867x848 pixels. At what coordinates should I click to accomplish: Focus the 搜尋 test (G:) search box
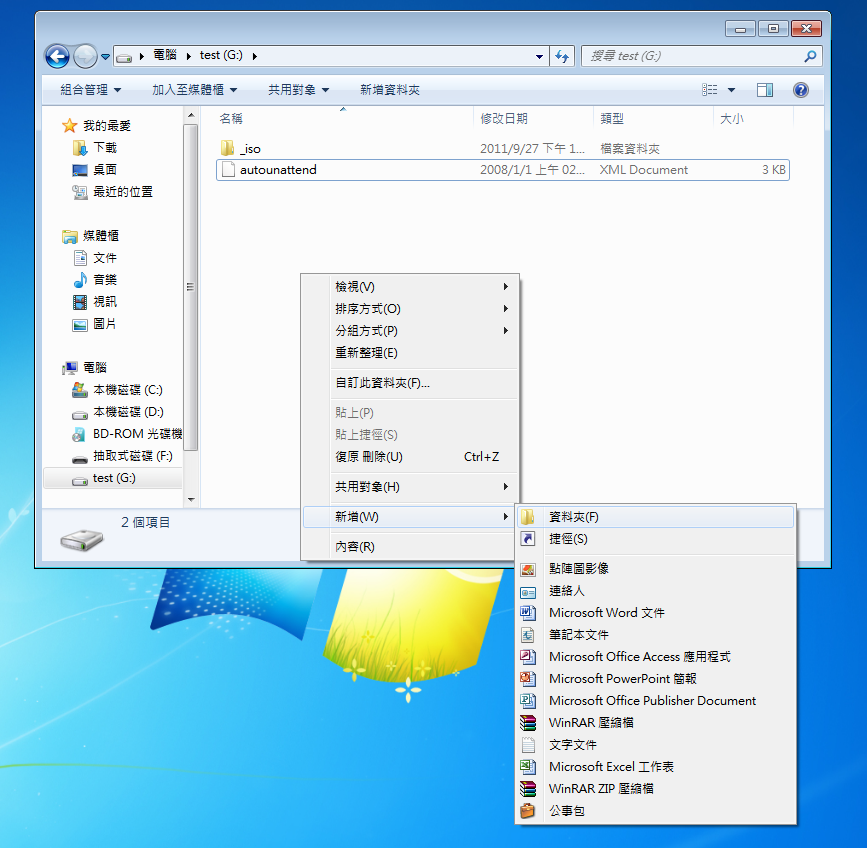701,56
